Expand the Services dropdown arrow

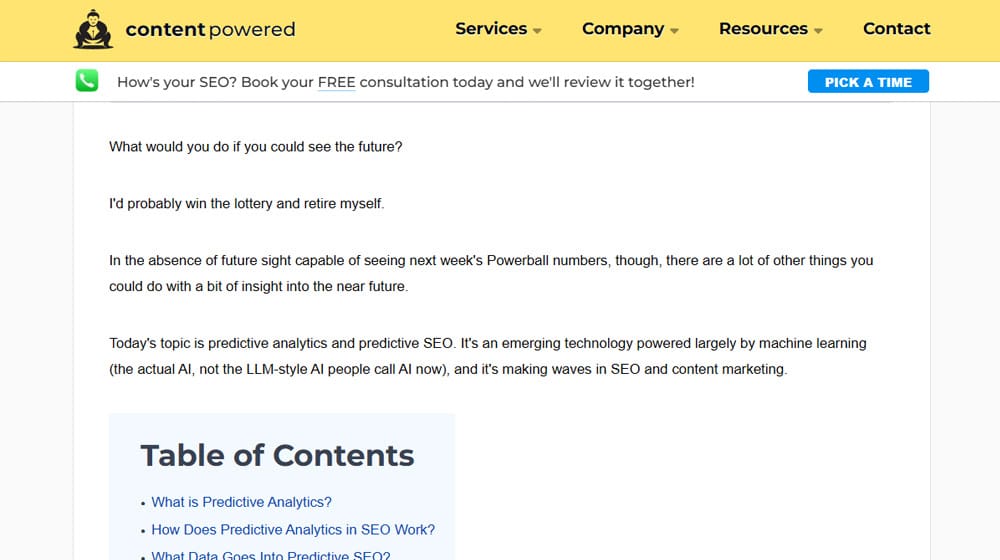pos(537,31)
